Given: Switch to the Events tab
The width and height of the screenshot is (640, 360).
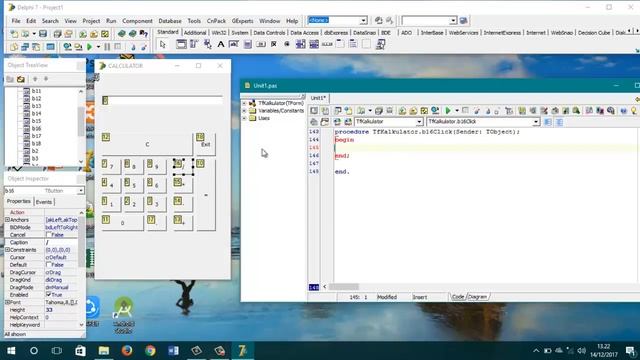Looking at the screenshot, I should 44,202.
